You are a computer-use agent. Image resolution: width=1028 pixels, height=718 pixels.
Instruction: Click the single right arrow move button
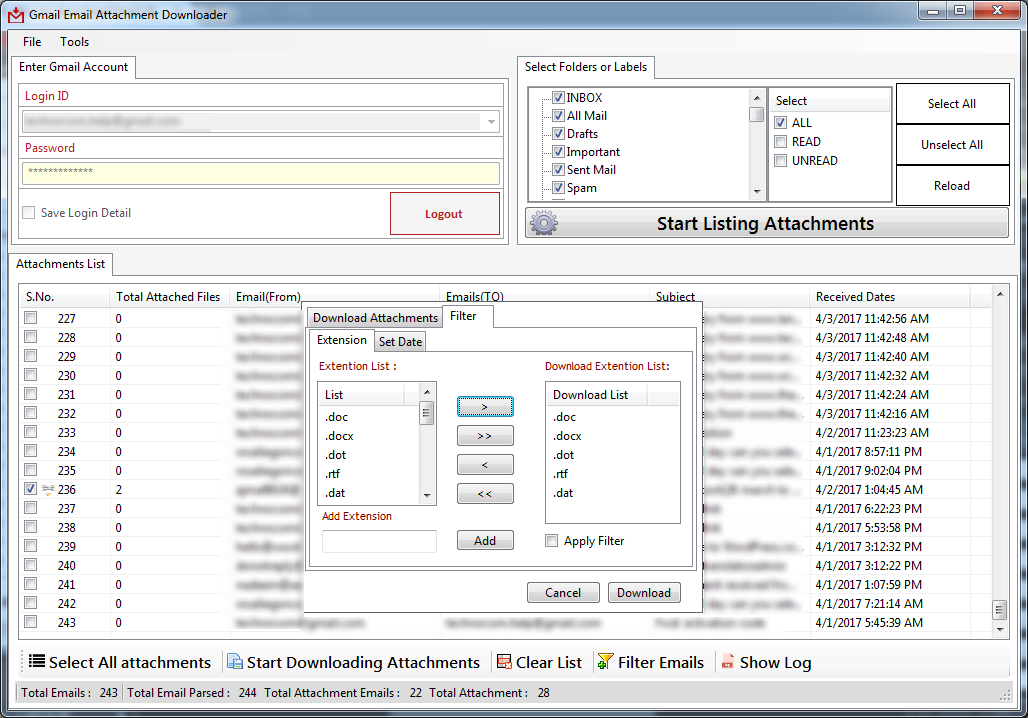pos(485,407)
